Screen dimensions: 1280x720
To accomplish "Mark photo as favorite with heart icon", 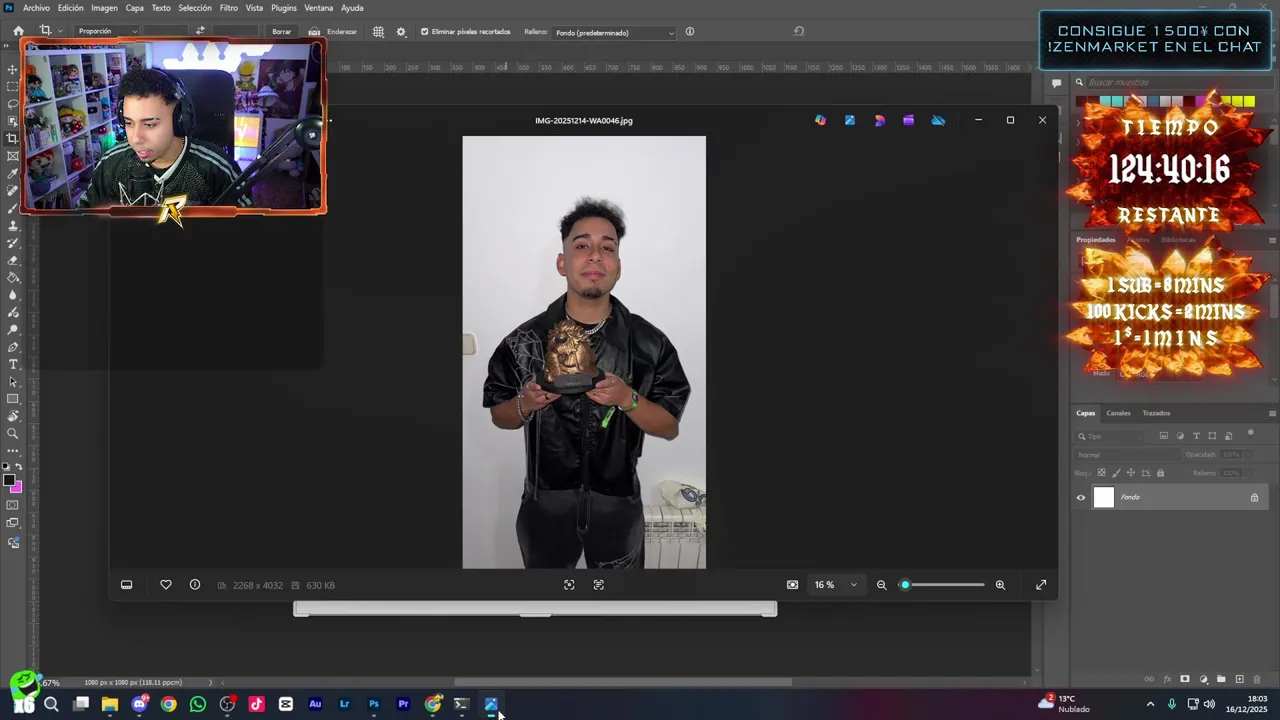I will [x=166, y=585].
